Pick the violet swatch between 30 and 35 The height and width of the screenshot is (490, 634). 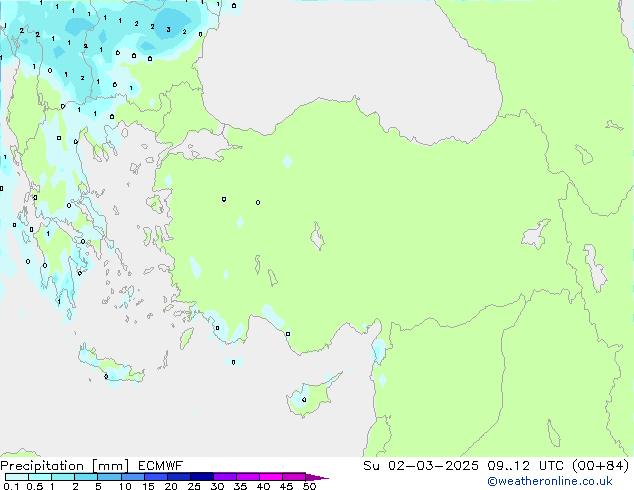(225, 477)
